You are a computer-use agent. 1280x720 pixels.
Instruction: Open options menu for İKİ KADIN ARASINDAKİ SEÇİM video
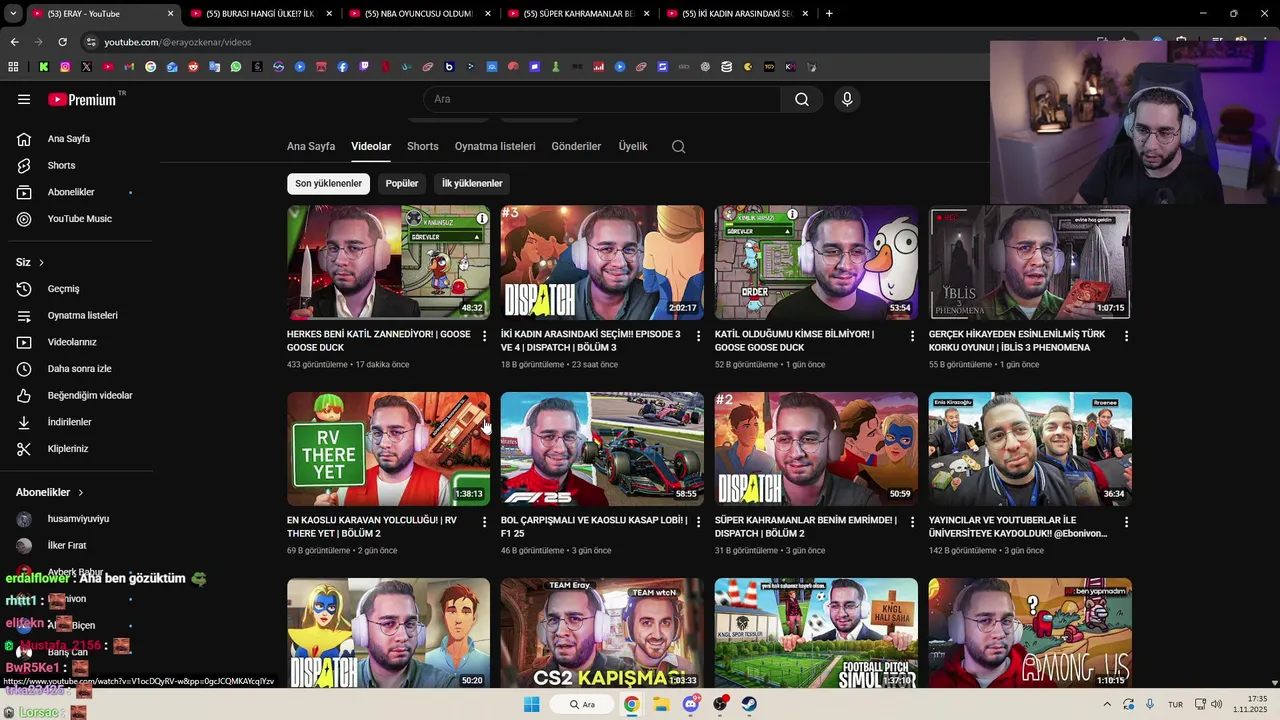click(699, 336)
